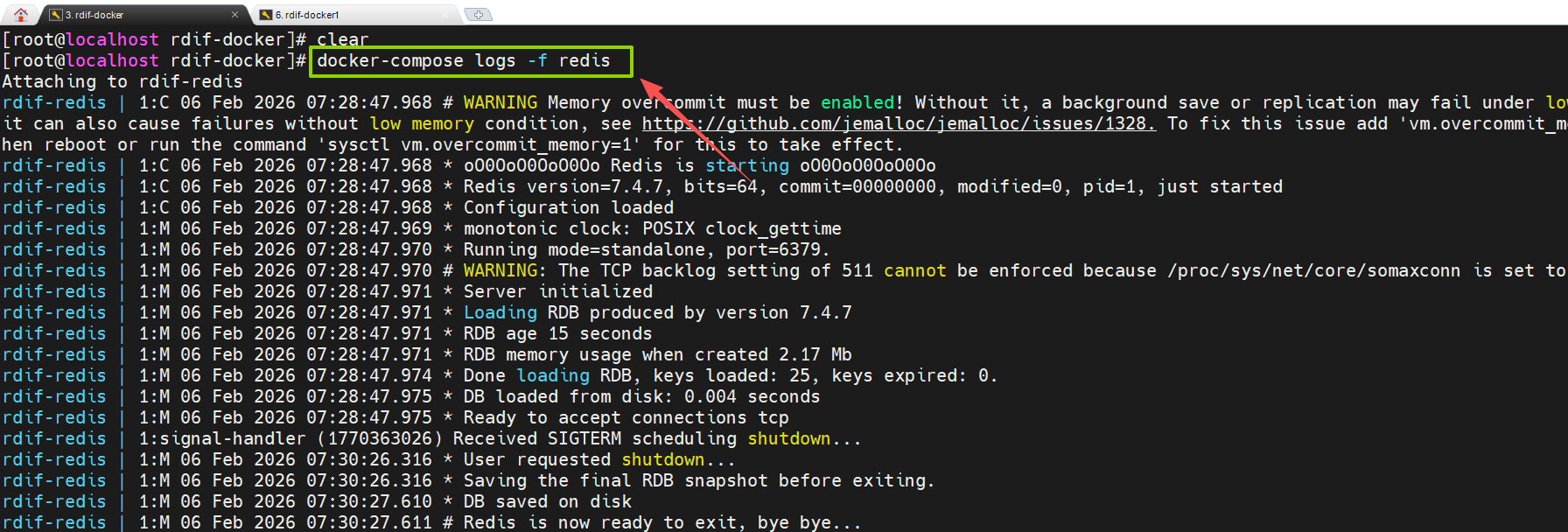Click the yellow 'WARNING' before Memory overcommit
The width and height of the screenshot is (1568, 532).
pos(500,102)
